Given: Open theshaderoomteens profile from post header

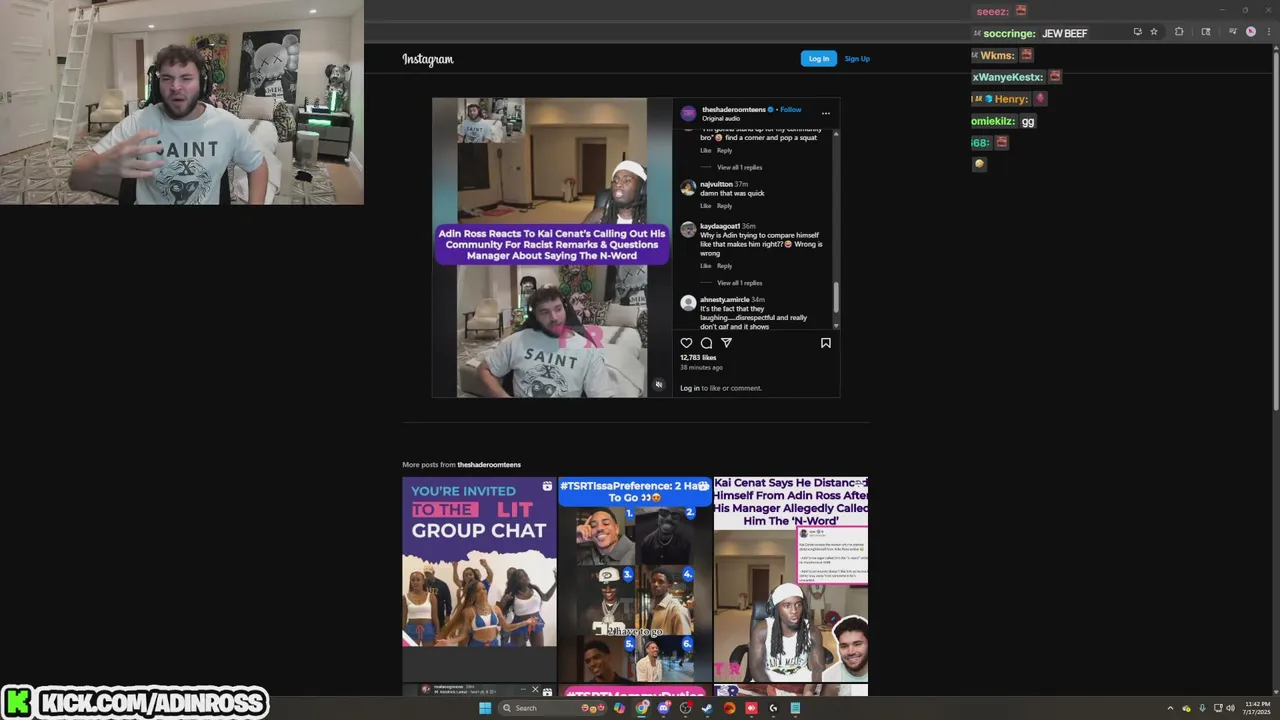Looking at the screenshot, I should (734, 109).
